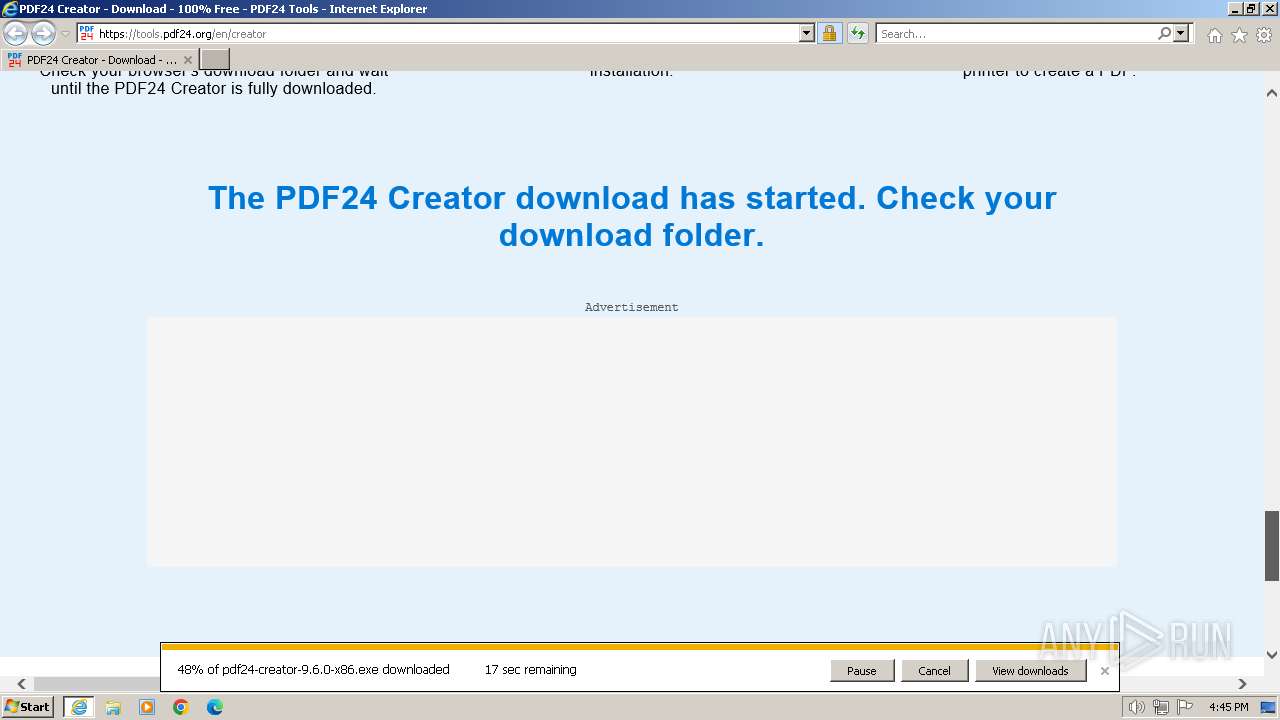Cancel the pdf24-creator download
Viewport: 1280px width, 720px height.
(934, 671)
